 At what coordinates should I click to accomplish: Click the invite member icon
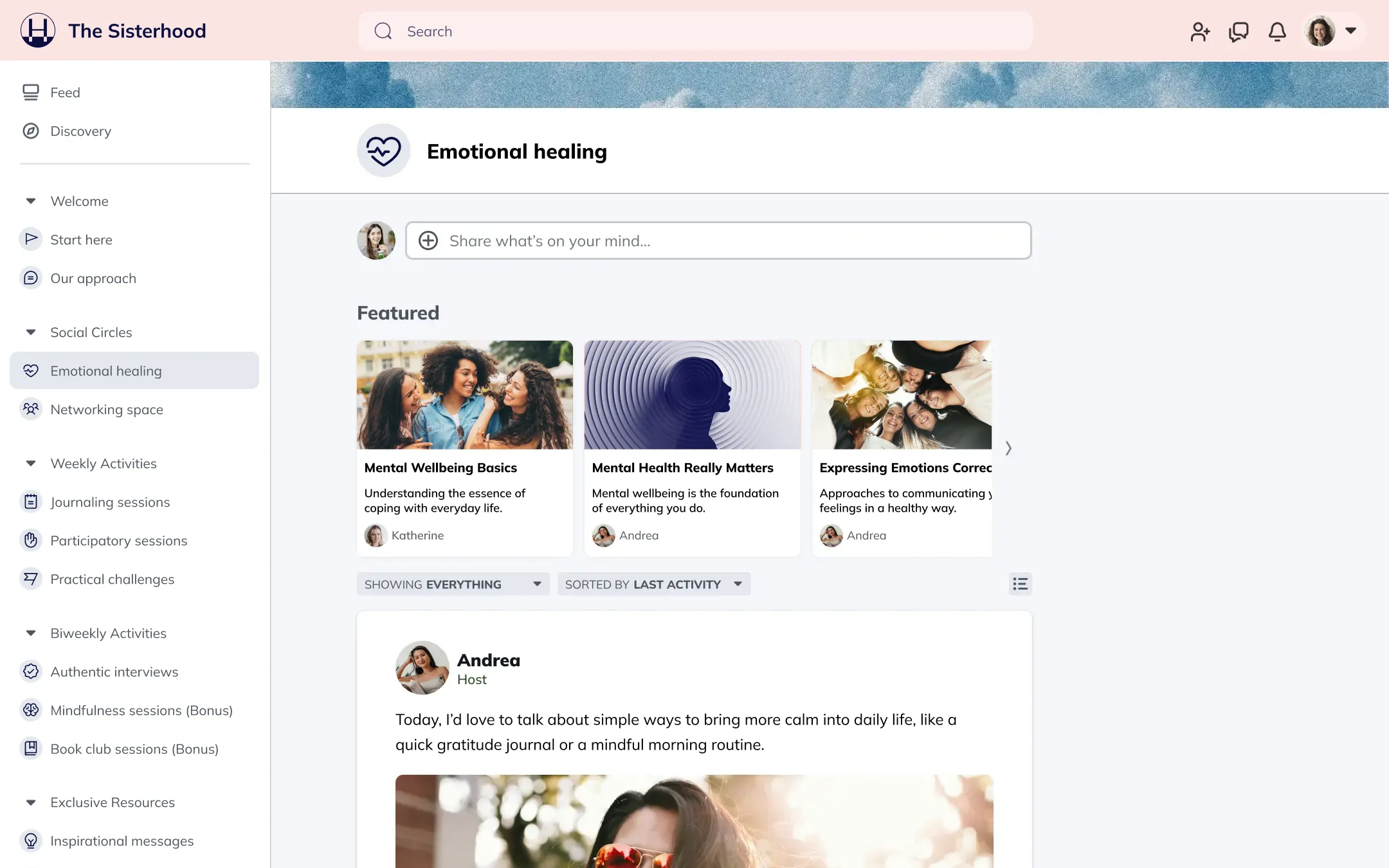click(1200, 32)
